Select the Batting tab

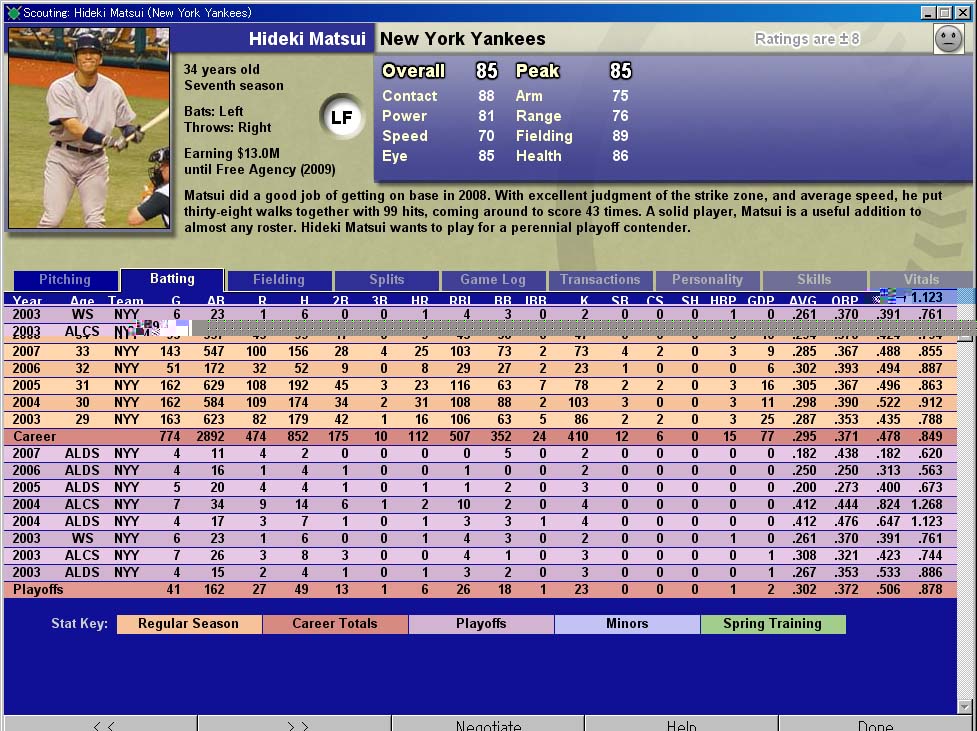tap(172, 279)
